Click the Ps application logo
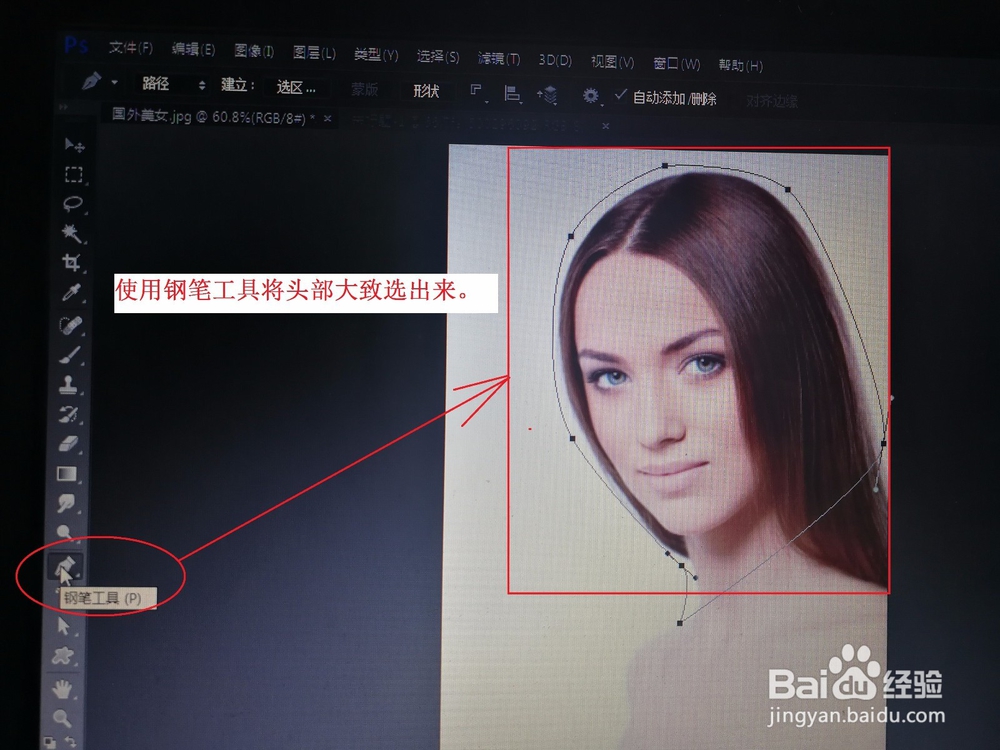This screenshot has height=750, width=1000. (x=77, y=45)
